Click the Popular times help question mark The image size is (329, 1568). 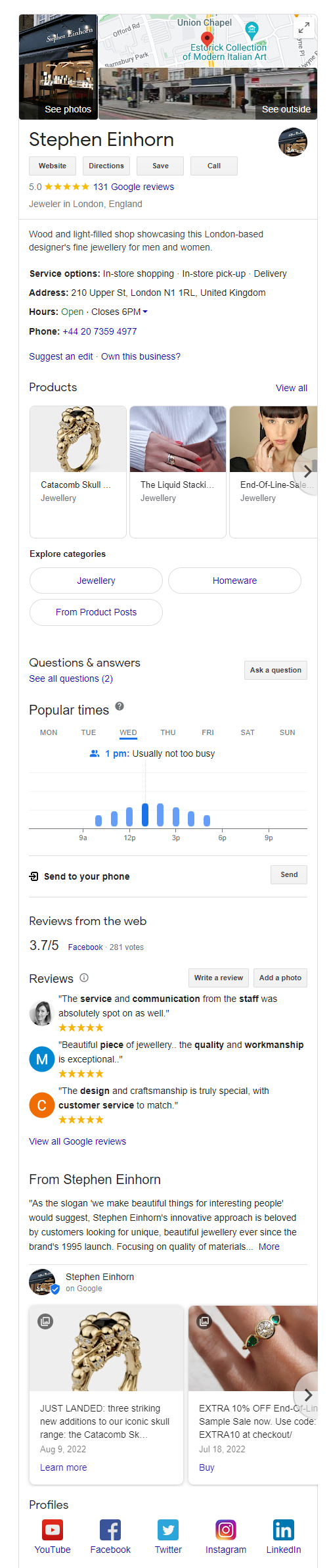click(x=120, y=706)
